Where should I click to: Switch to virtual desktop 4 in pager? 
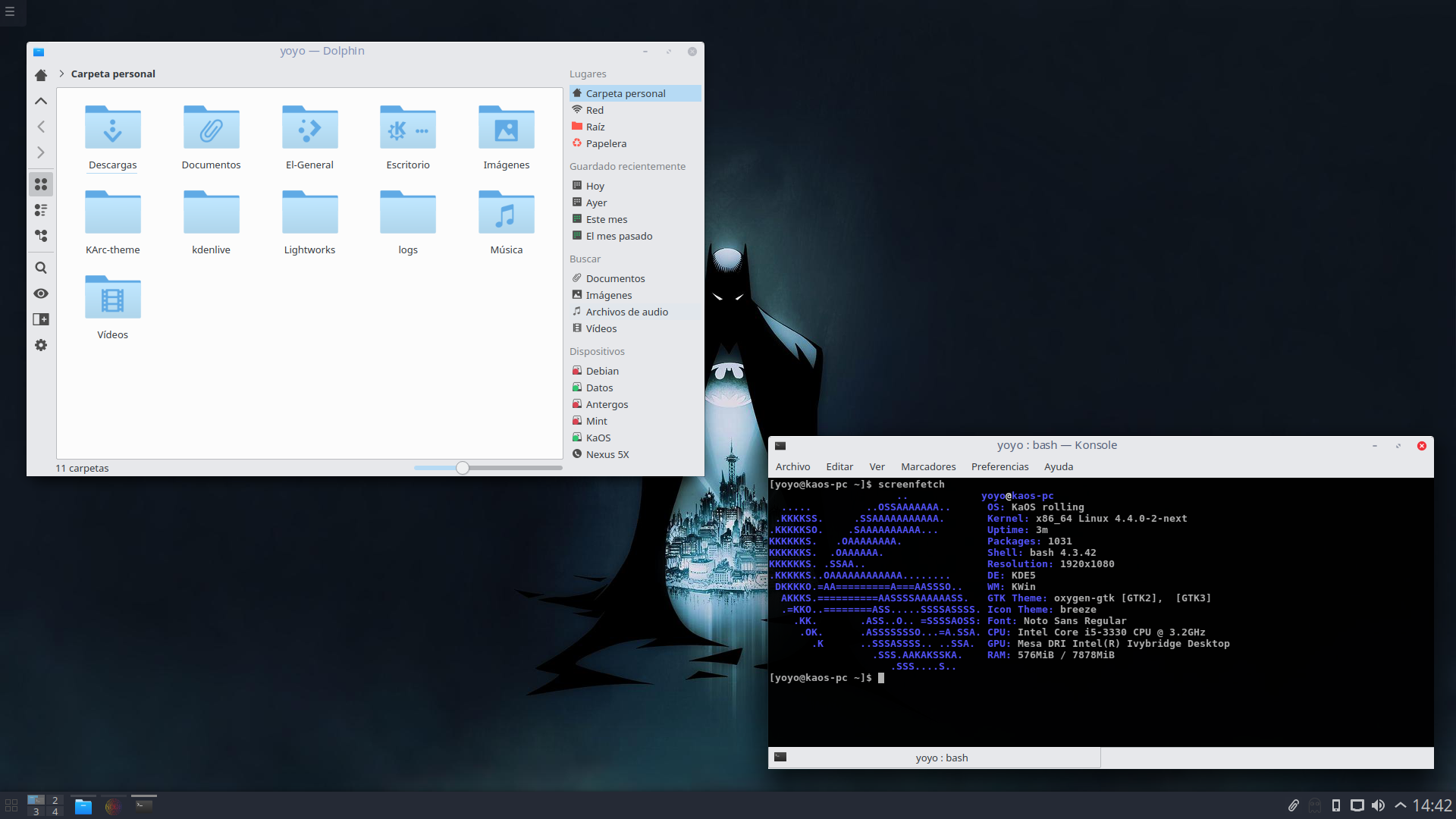pyautogui.click(x=55, y=811)
